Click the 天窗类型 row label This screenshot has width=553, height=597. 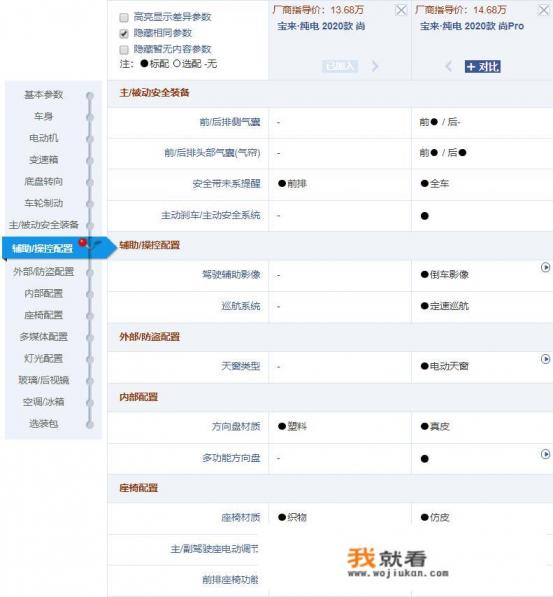click(x=241, y=367)
